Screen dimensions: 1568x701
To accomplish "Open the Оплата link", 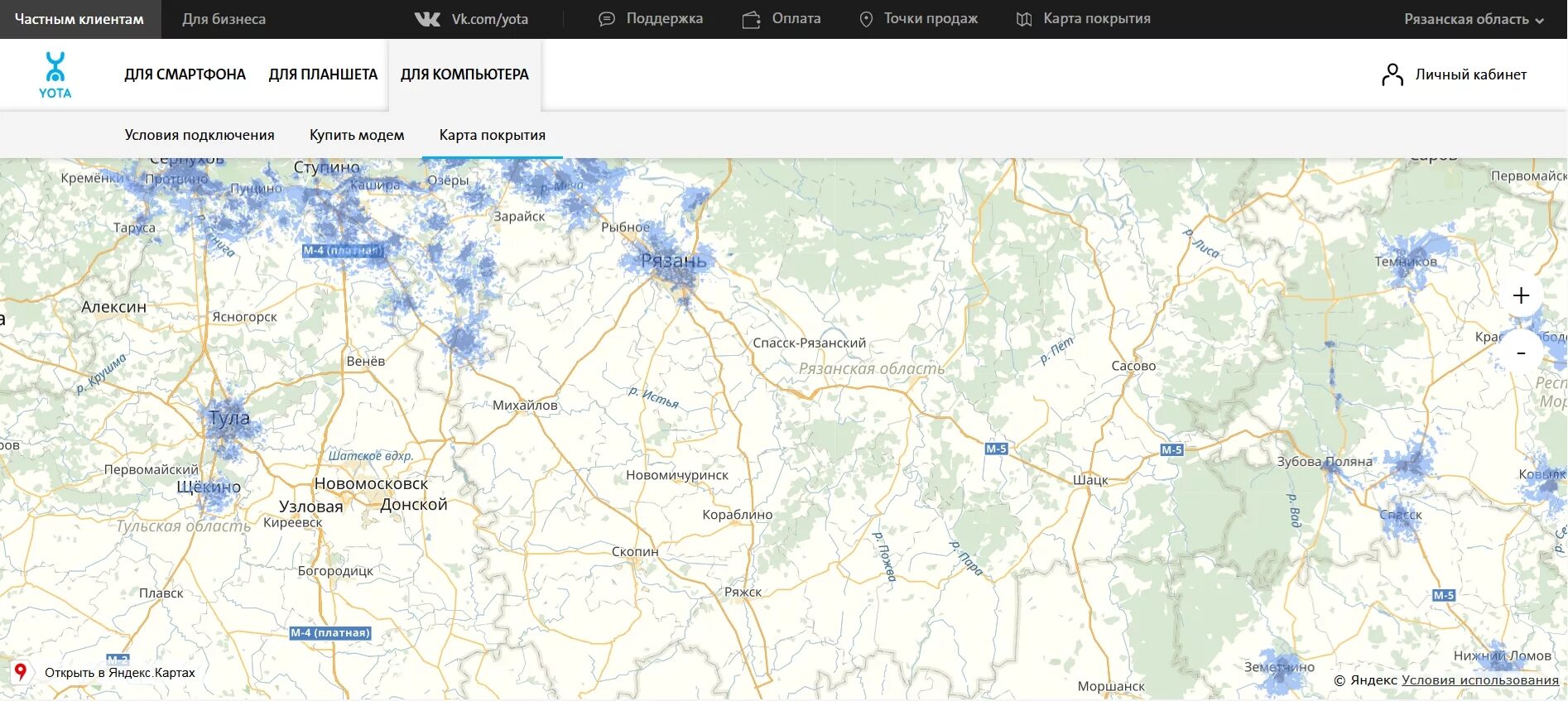I will 796,18.
